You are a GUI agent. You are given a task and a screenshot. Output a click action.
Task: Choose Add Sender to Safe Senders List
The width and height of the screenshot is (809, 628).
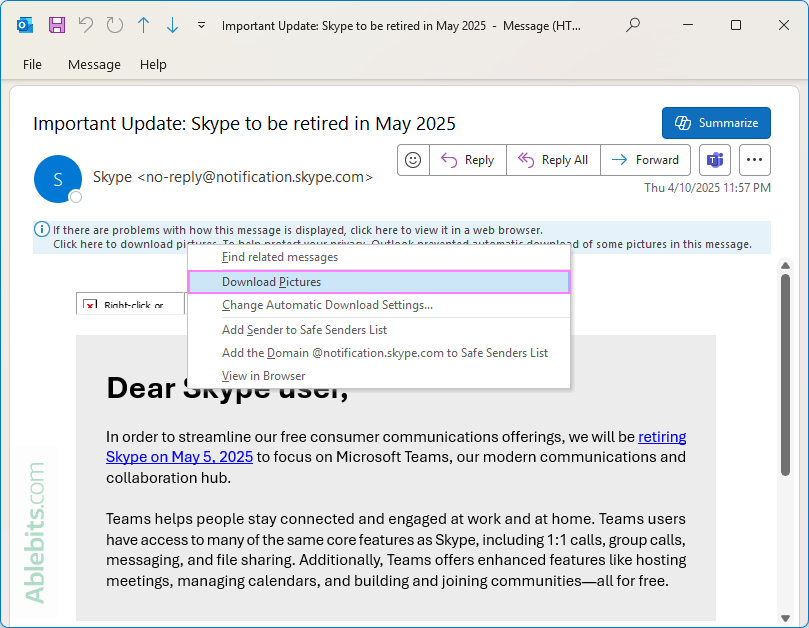[x=379, y=330]
